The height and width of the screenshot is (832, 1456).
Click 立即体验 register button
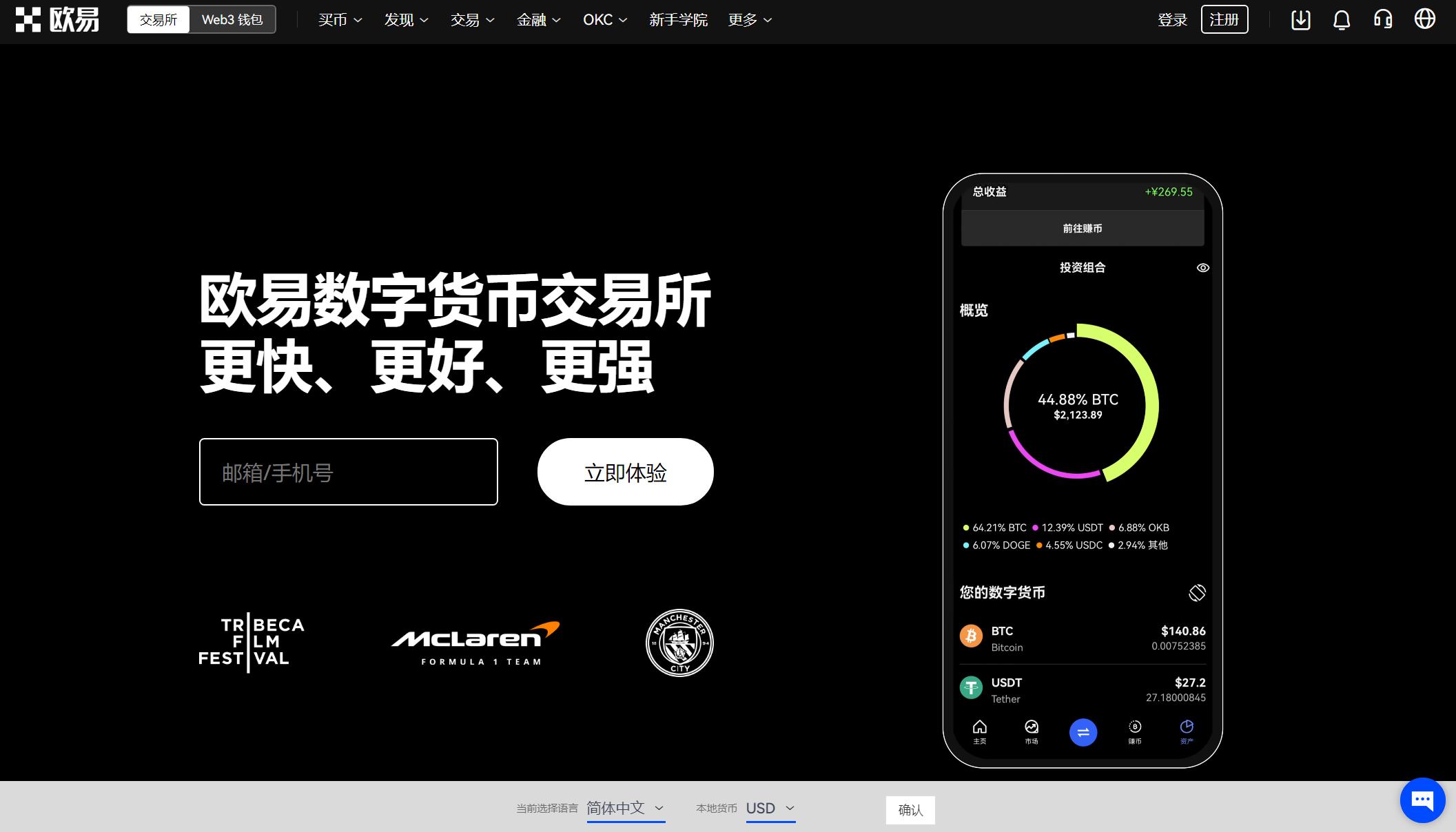coord(625,471)
